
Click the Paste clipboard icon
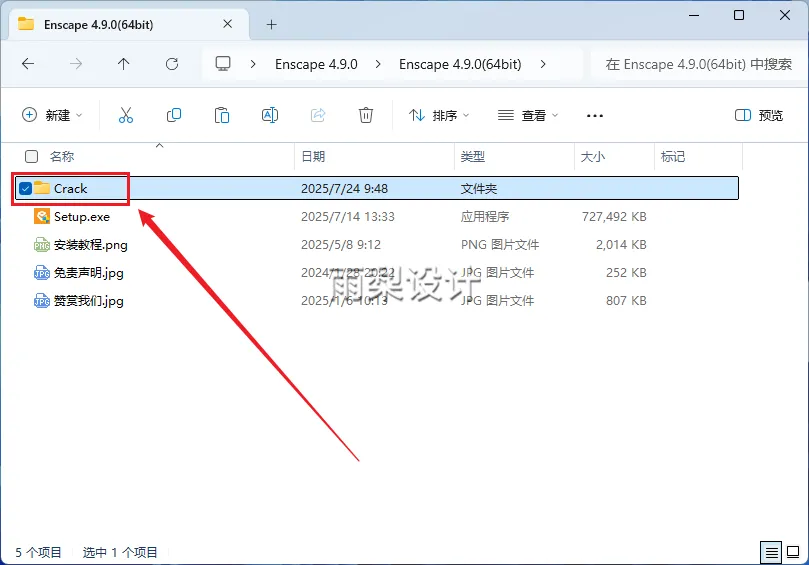coord(222,115)
